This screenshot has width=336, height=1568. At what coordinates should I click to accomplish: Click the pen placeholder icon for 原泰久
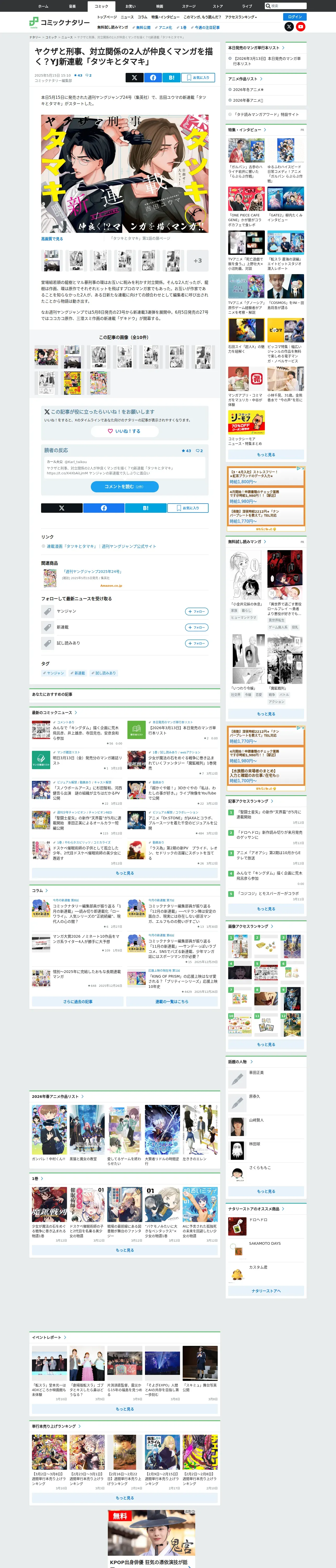(x=237, y=1103)
